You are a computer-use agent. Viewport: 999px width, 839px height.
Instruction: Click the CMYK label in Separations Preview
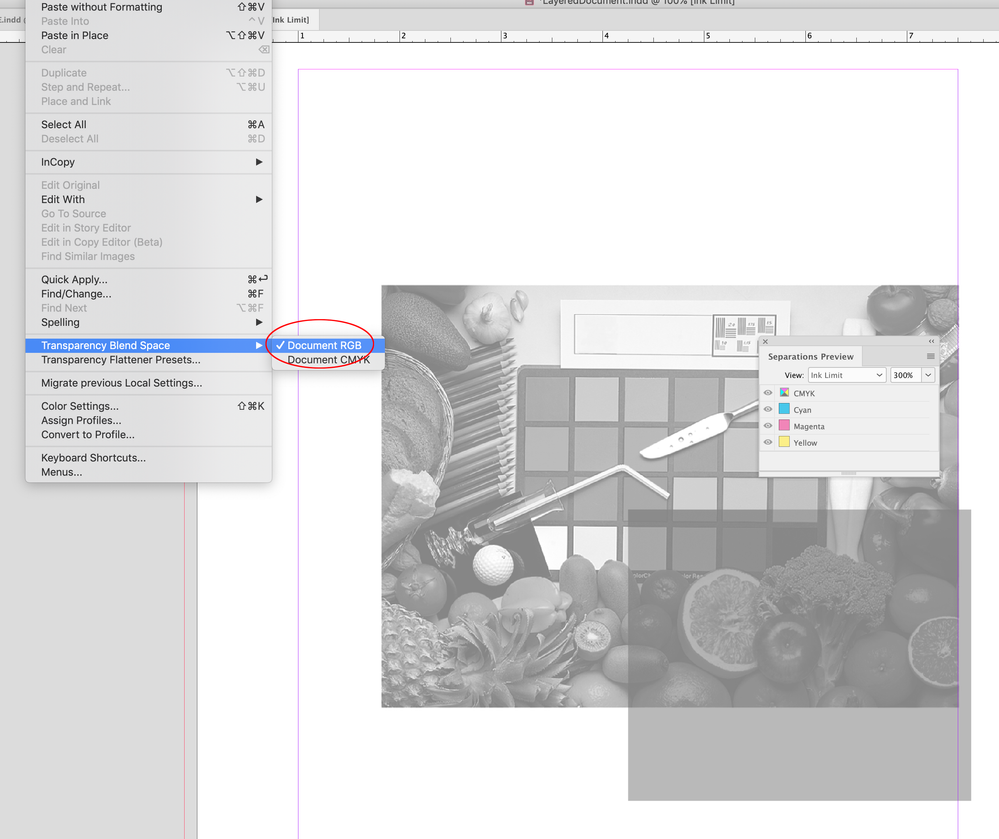(804, 393)
